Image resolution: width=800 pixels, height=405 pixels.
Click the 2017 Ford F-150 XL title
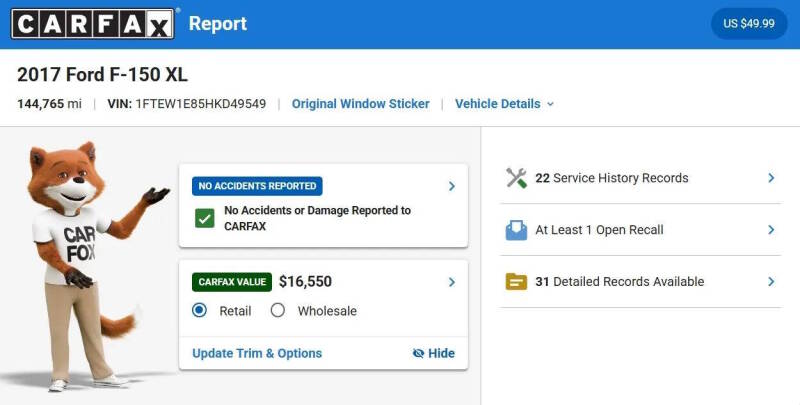coord(103,75)
